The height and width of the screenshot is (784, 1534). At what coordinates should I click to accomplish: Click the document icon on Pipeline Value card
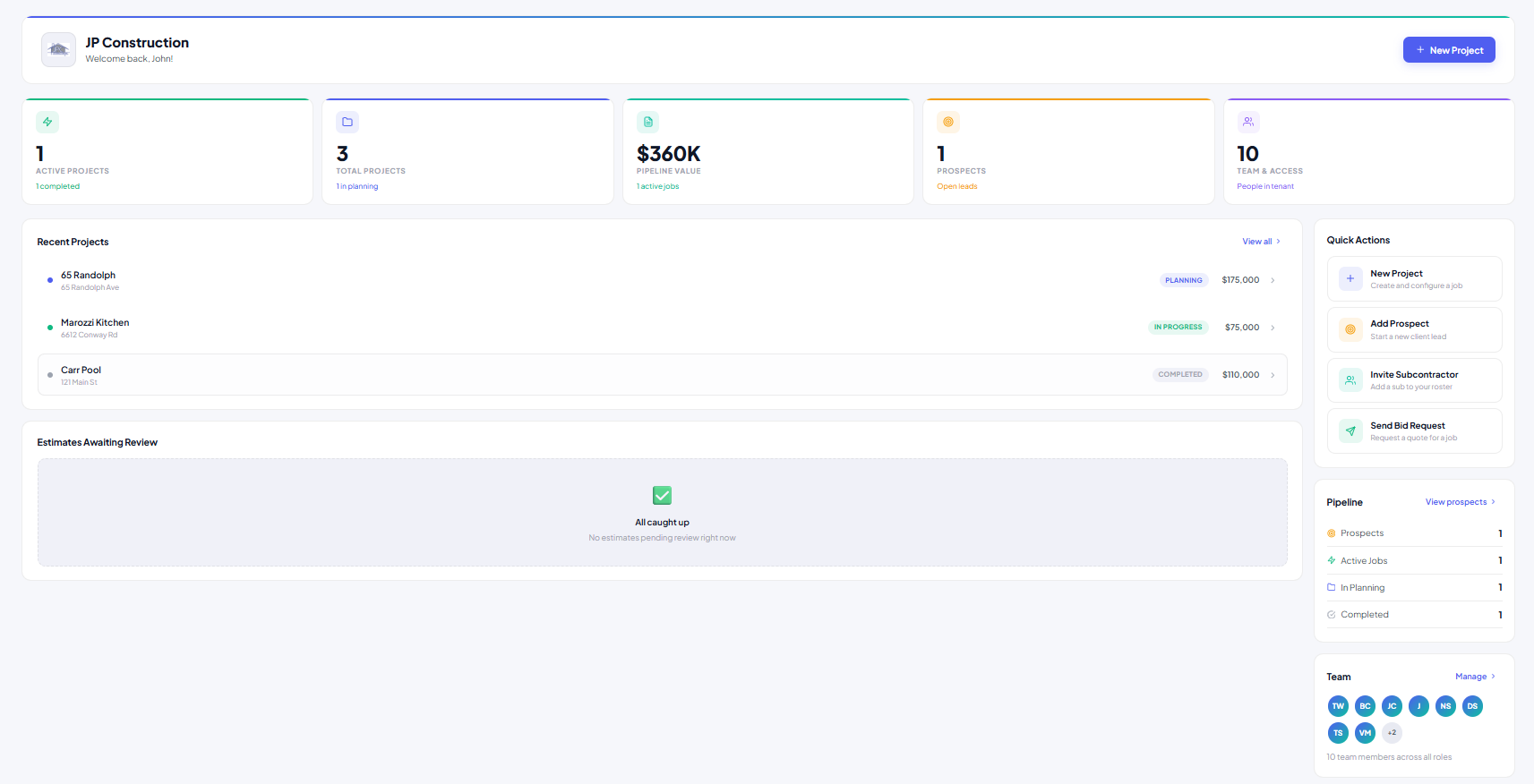(648, 122)
